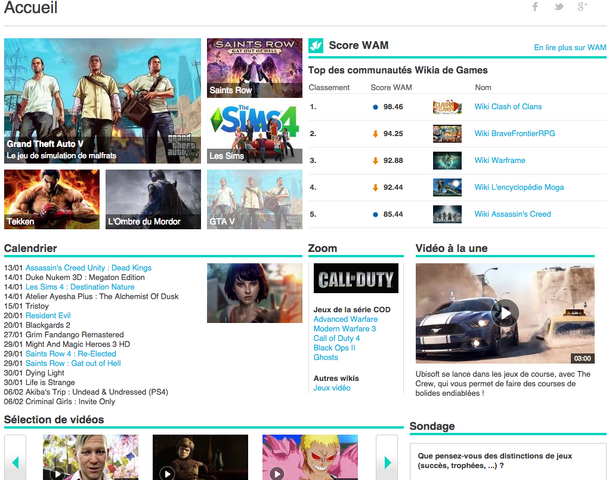Click the Akiba's Trip : Undead & Undressed entry
This screenshot has width=612, height=480.
tap(97, 392)
